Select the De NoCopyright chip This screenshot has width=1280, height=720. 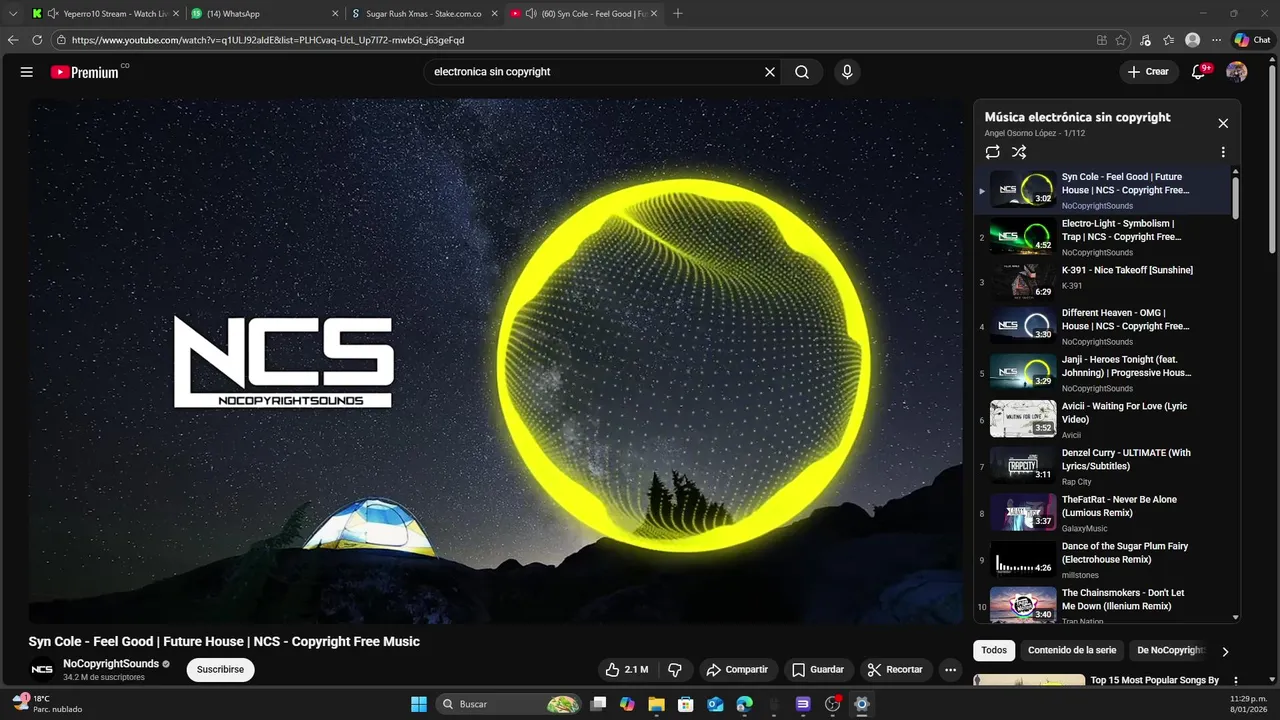pyautogui.click(x=1170, y=650)
